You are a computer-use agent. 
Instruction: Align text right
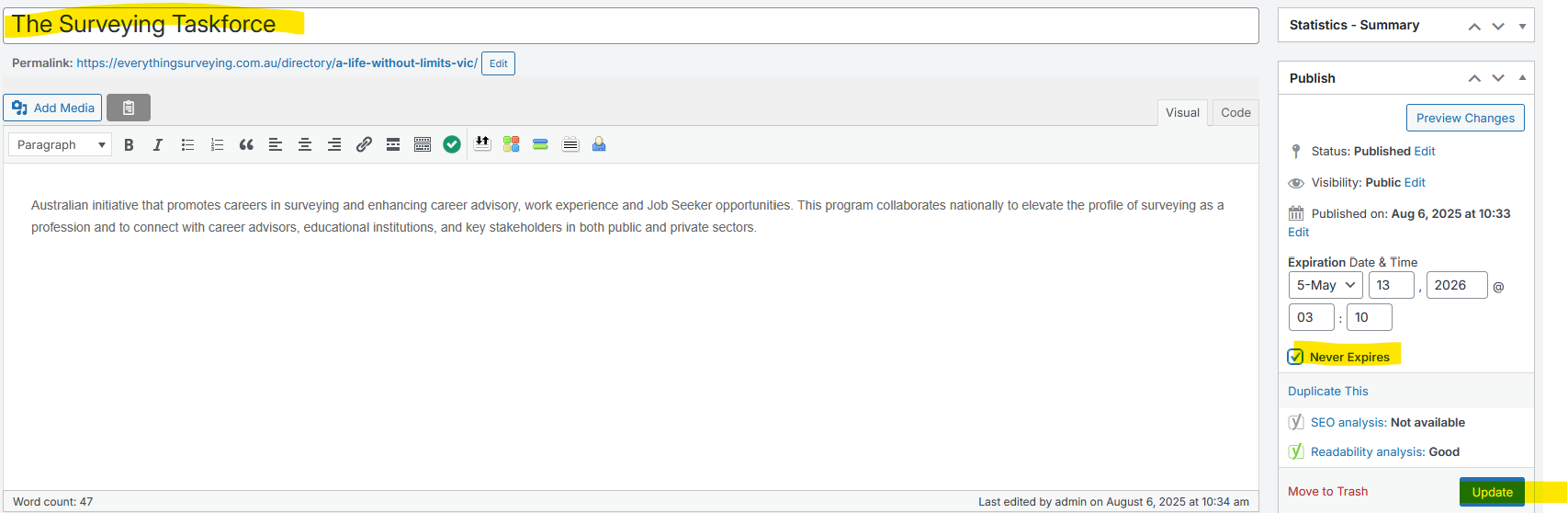[x=334, y=144]
